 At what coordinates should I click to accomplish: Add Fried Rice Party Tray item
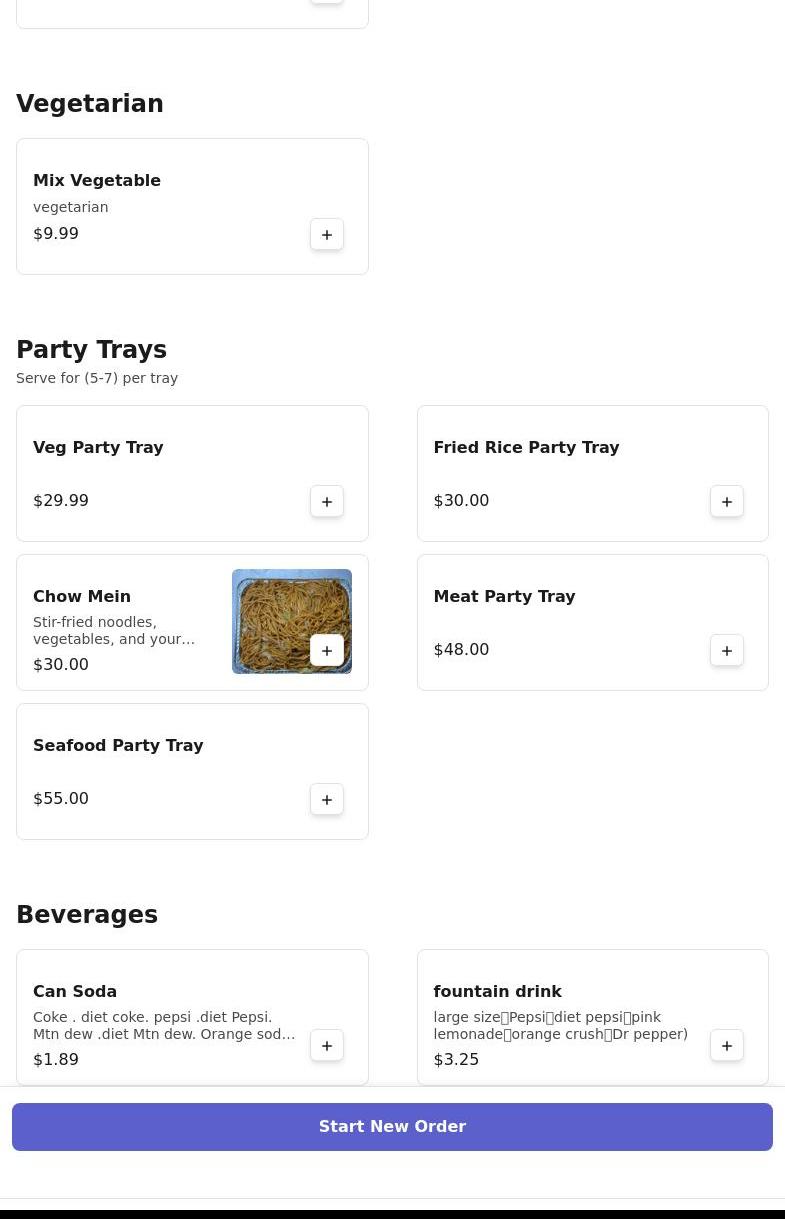click(x=727, y=502)
